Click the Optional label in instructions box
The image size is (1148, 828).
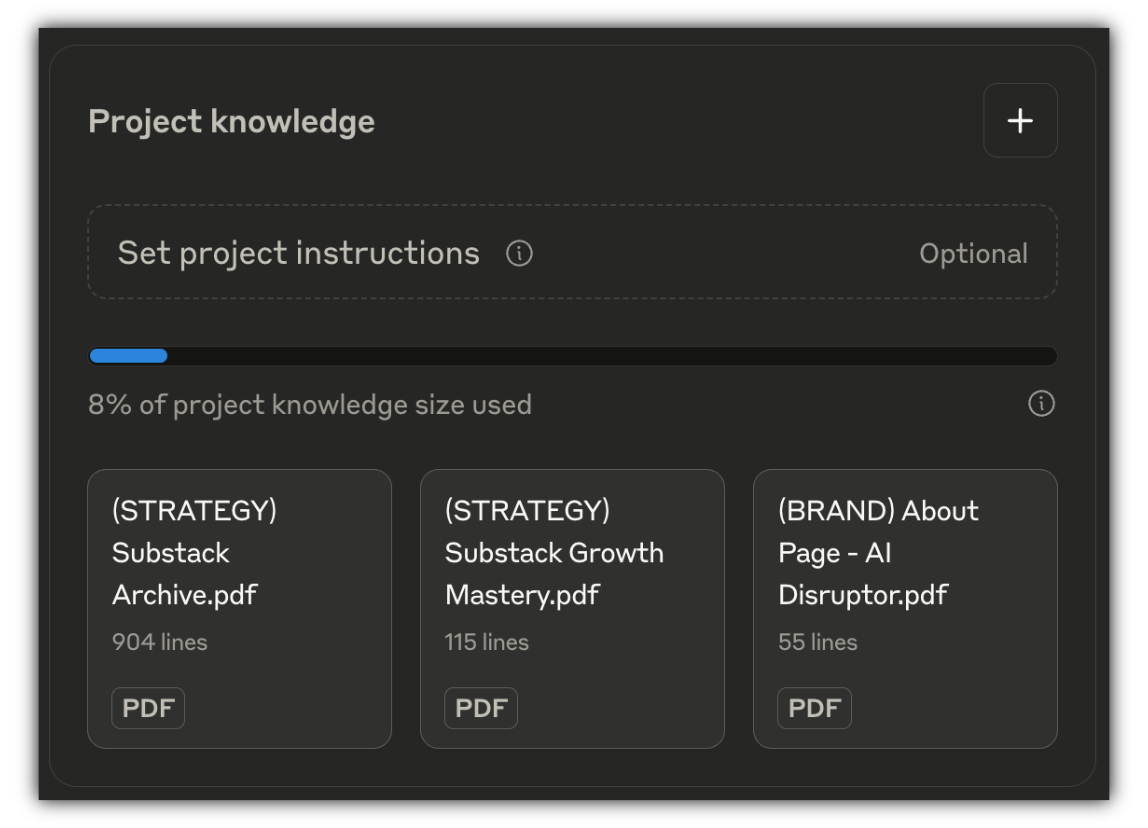click(x=973, y=253)
